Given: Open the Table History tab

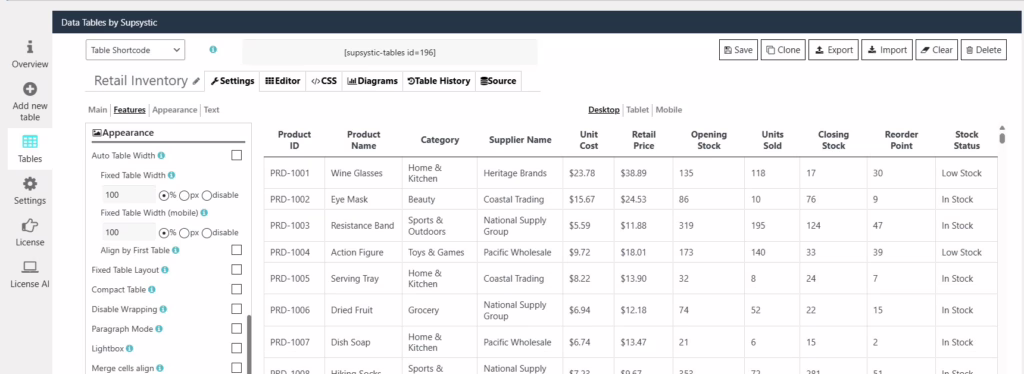Looking at the screenshot, I should point(439,81).
